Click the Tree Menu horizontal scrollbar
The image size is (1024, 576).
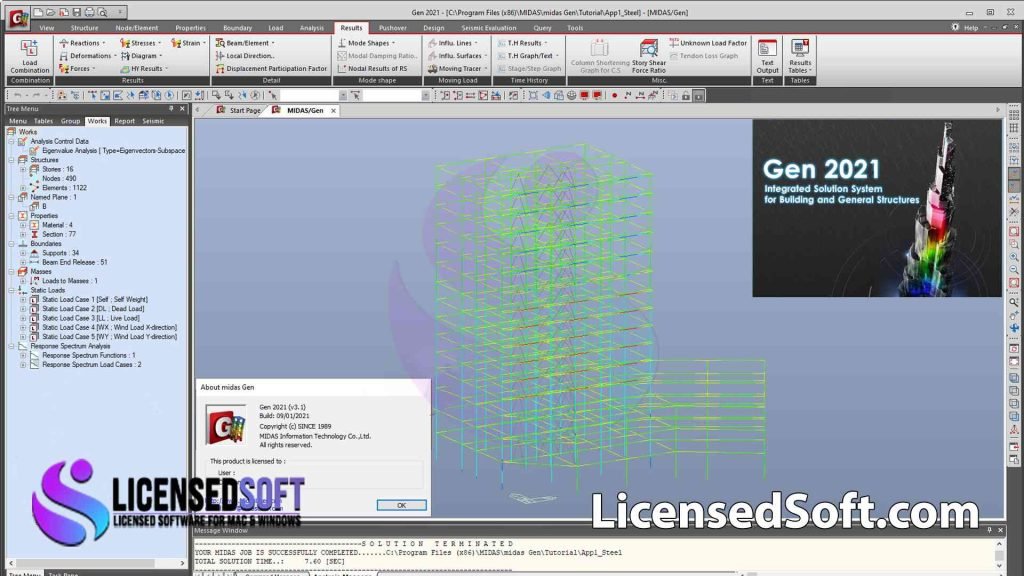click(x=95, y=563)
